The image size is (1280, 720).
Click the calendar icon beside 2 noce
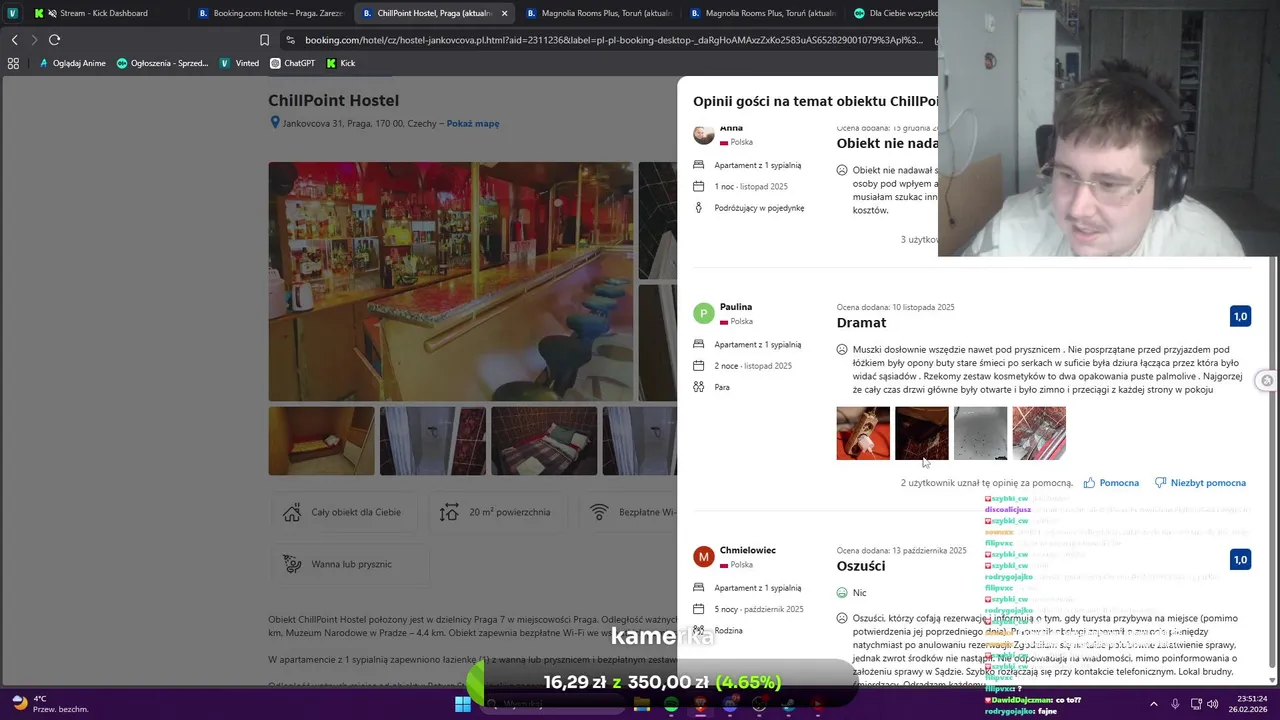[699, 366]
